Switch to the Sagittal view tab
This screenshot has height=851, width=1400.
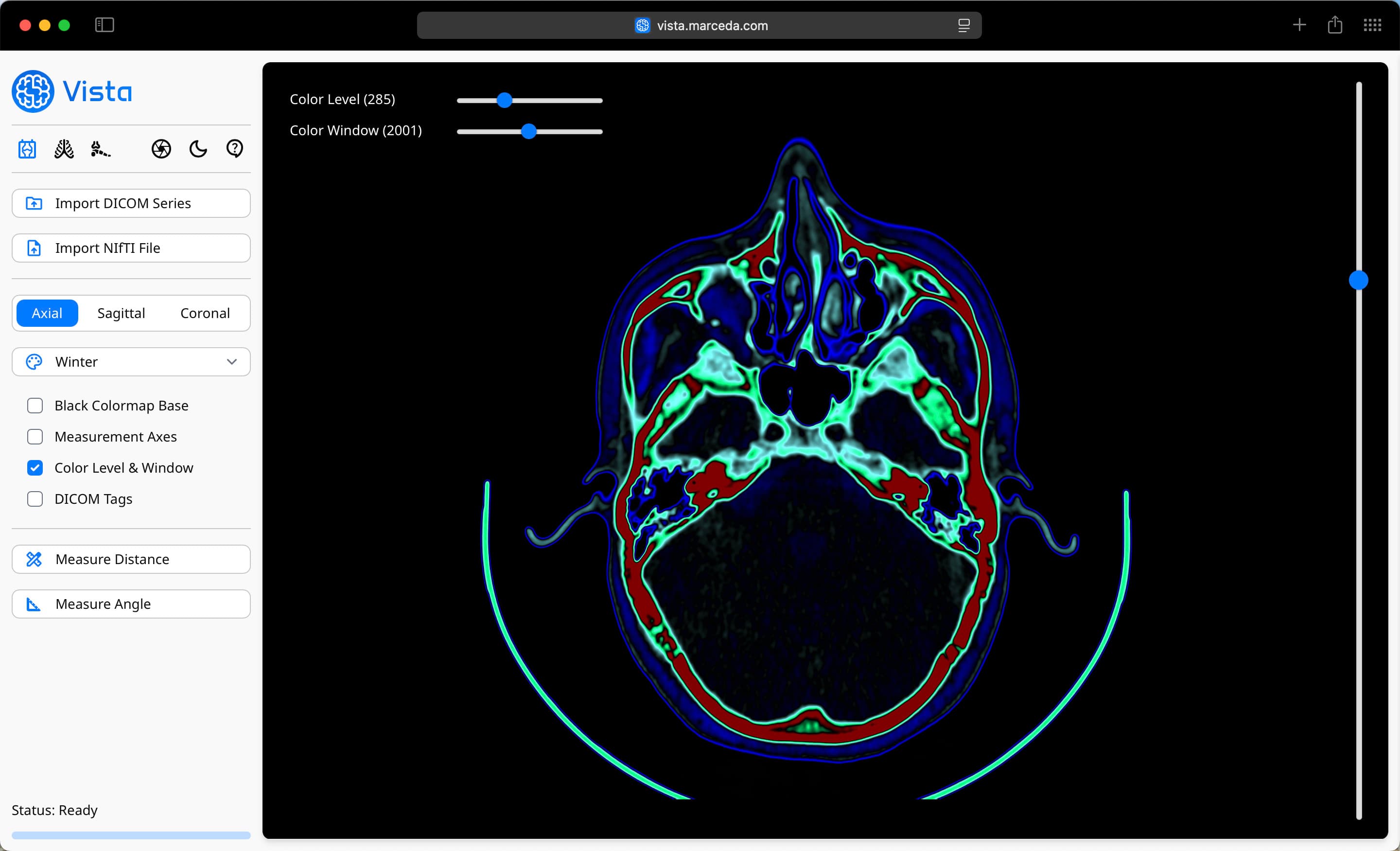(x=121, y=313)
